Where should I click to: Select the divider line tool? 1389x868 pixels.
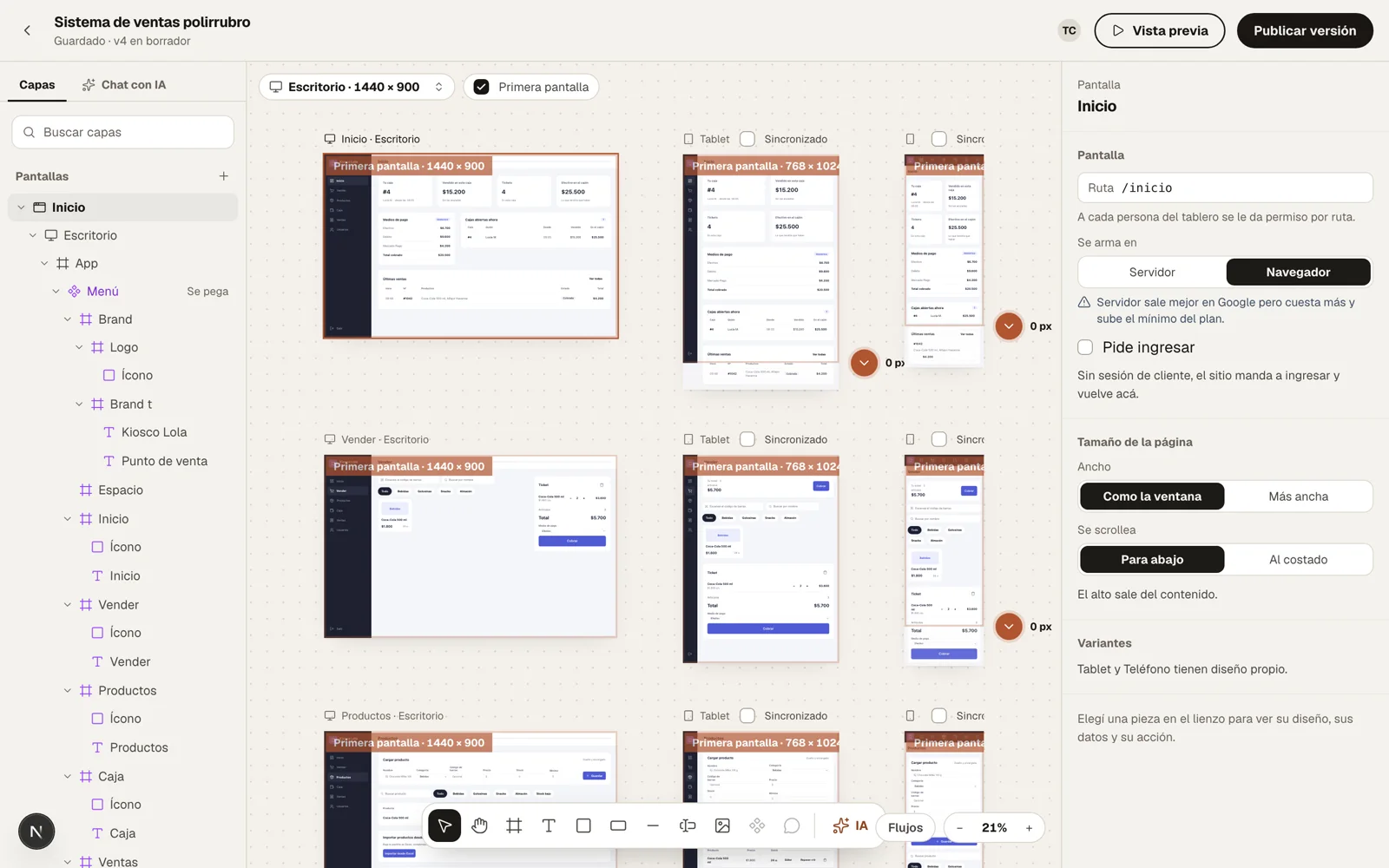[x=653, y=826]
